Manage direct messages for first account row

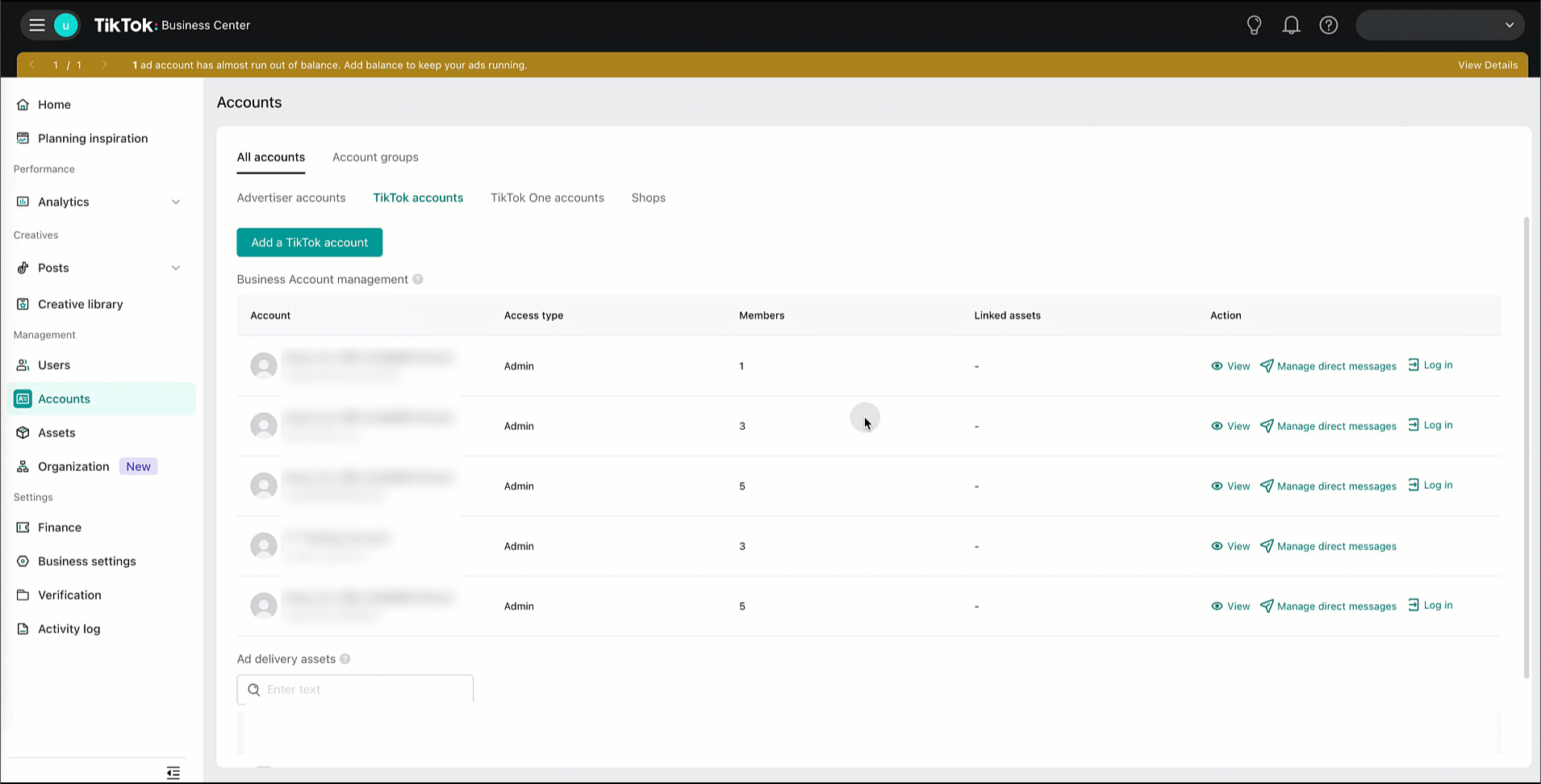[x=1328, y=366]
